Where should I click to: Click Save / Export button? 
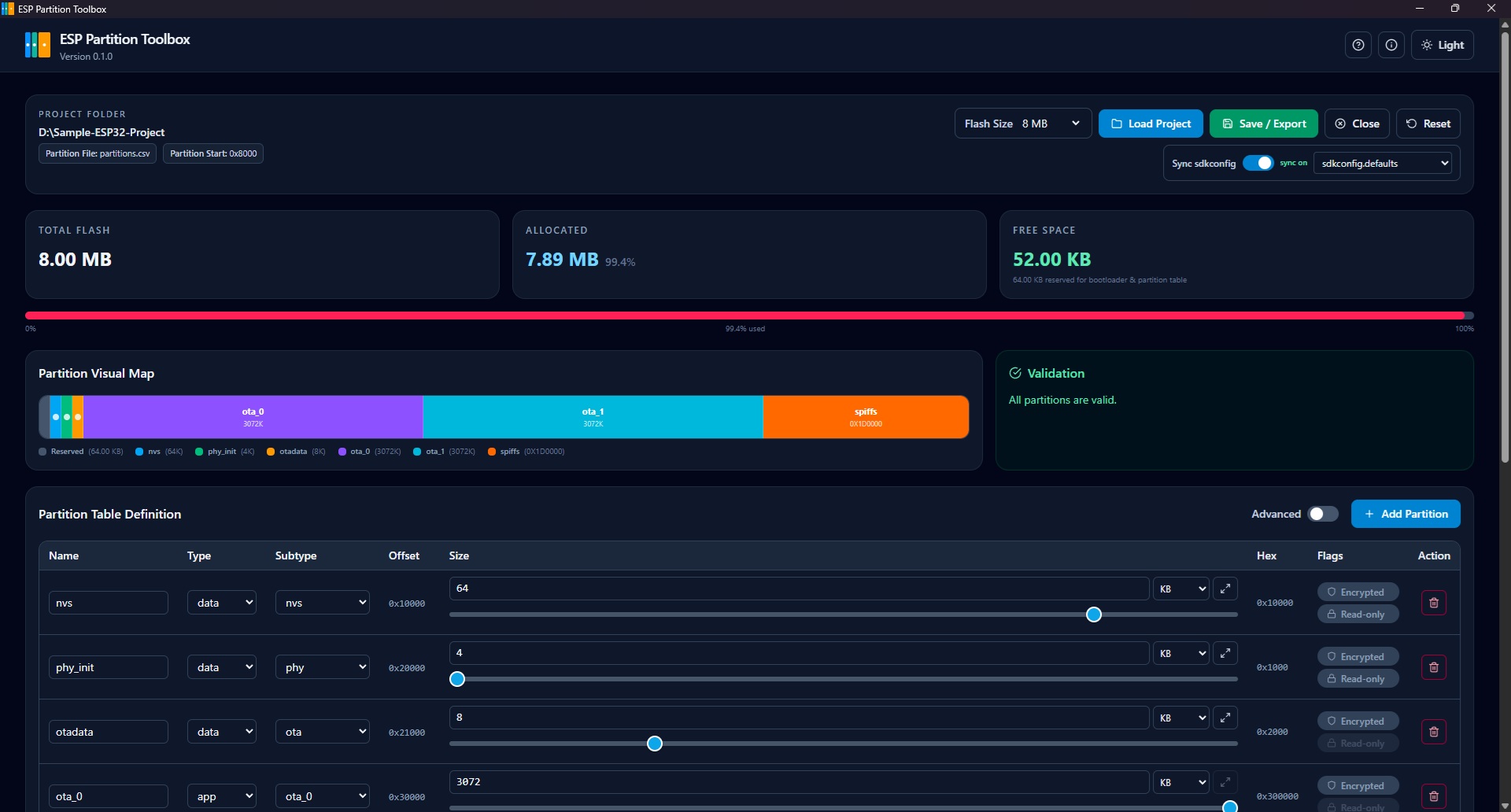click(1264, 124)
